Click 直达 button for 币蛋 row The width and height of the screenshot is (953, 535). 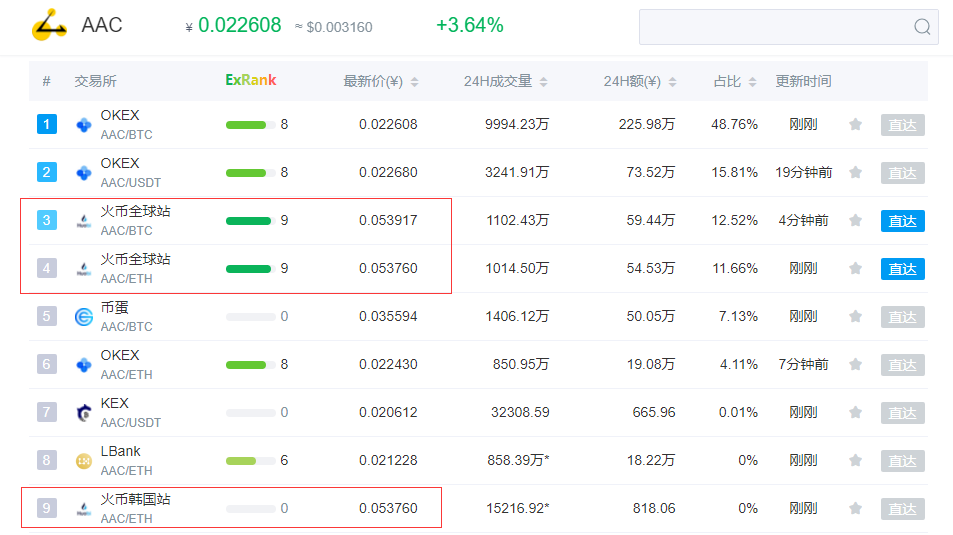[x=903, y=317]
